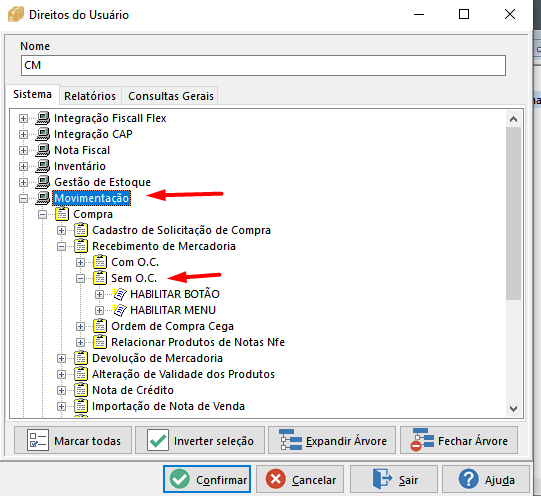Viewport: 541px width, 496px height.
Task: Expand the Ordem de Compra Cega node
Action: pyautogui.click(x=80, y=326)
